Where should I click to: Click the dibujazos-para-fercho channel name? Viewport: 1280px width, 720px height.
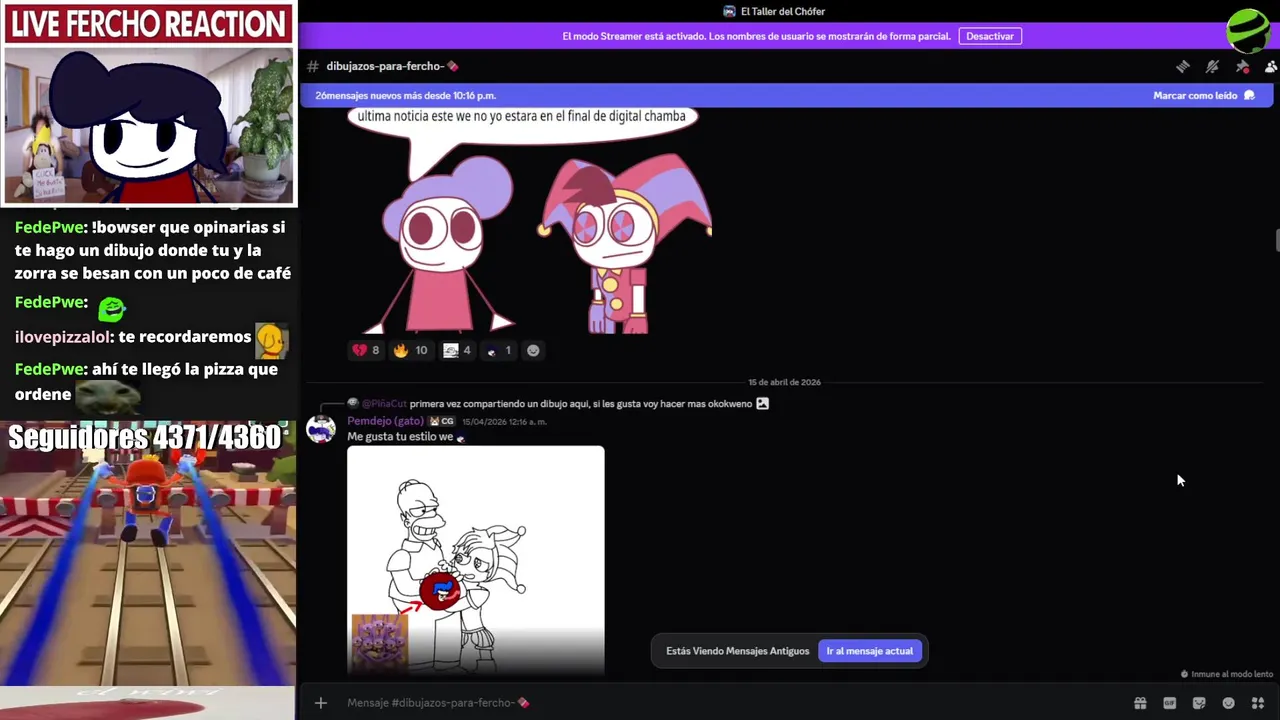click(x=392, y=66)
